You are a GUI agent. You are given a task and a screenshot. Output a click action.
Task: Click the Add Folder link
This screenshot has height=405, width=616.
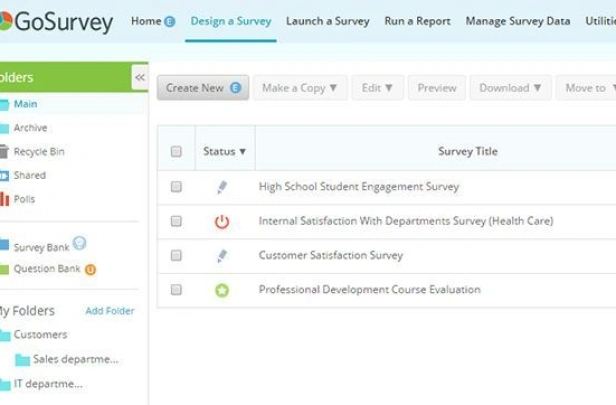110,311
